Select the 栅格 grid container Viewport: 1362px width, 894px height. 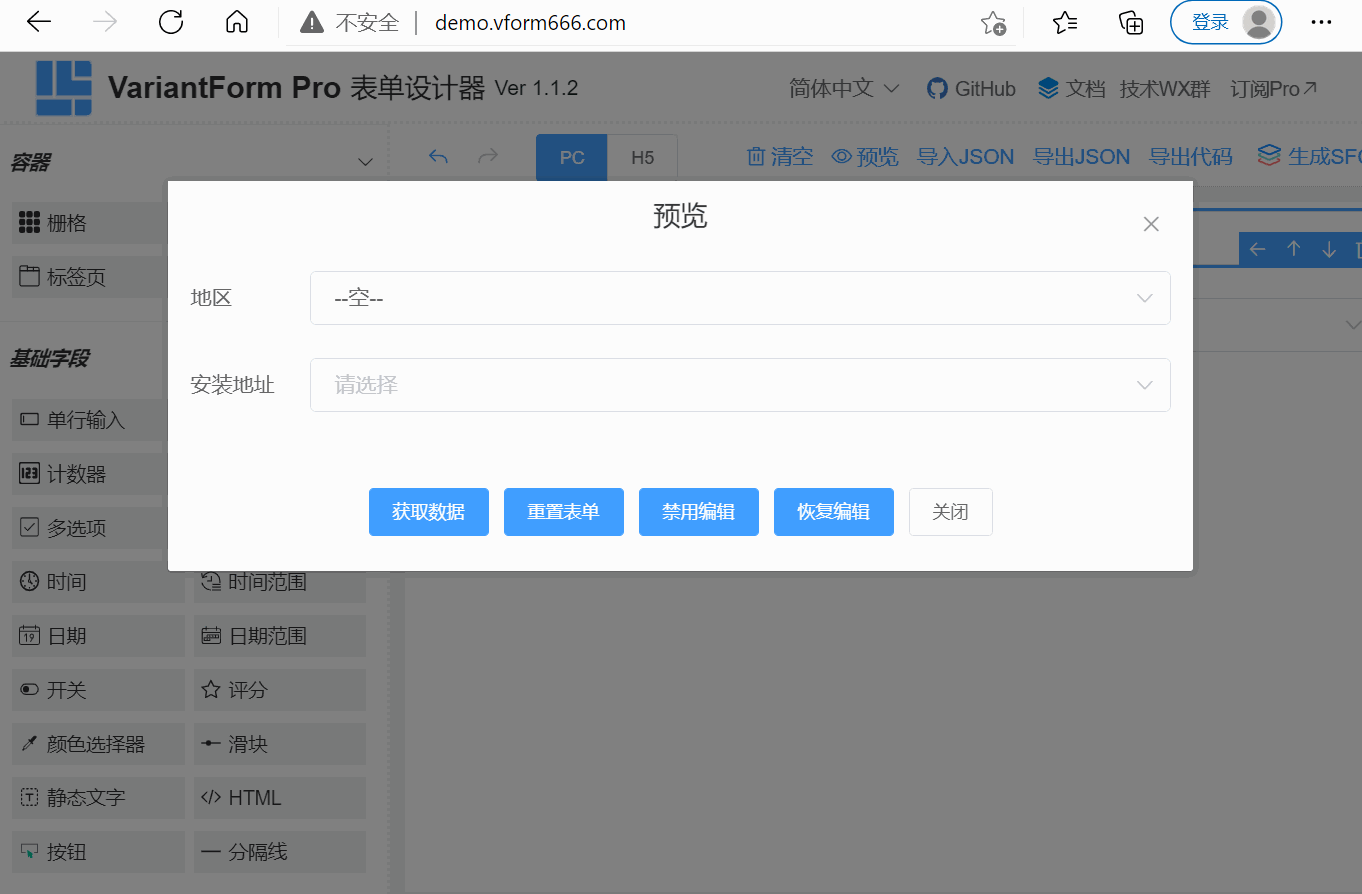coord(97,222)
